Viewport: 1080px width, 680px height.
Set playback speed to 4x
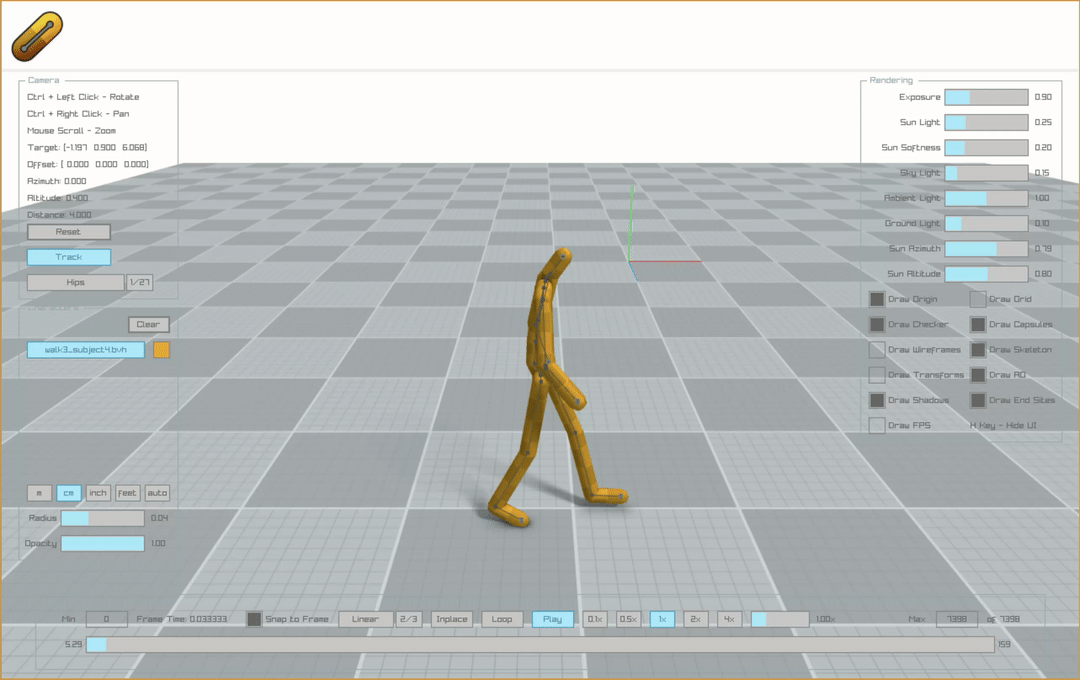[x=729, y=619]
